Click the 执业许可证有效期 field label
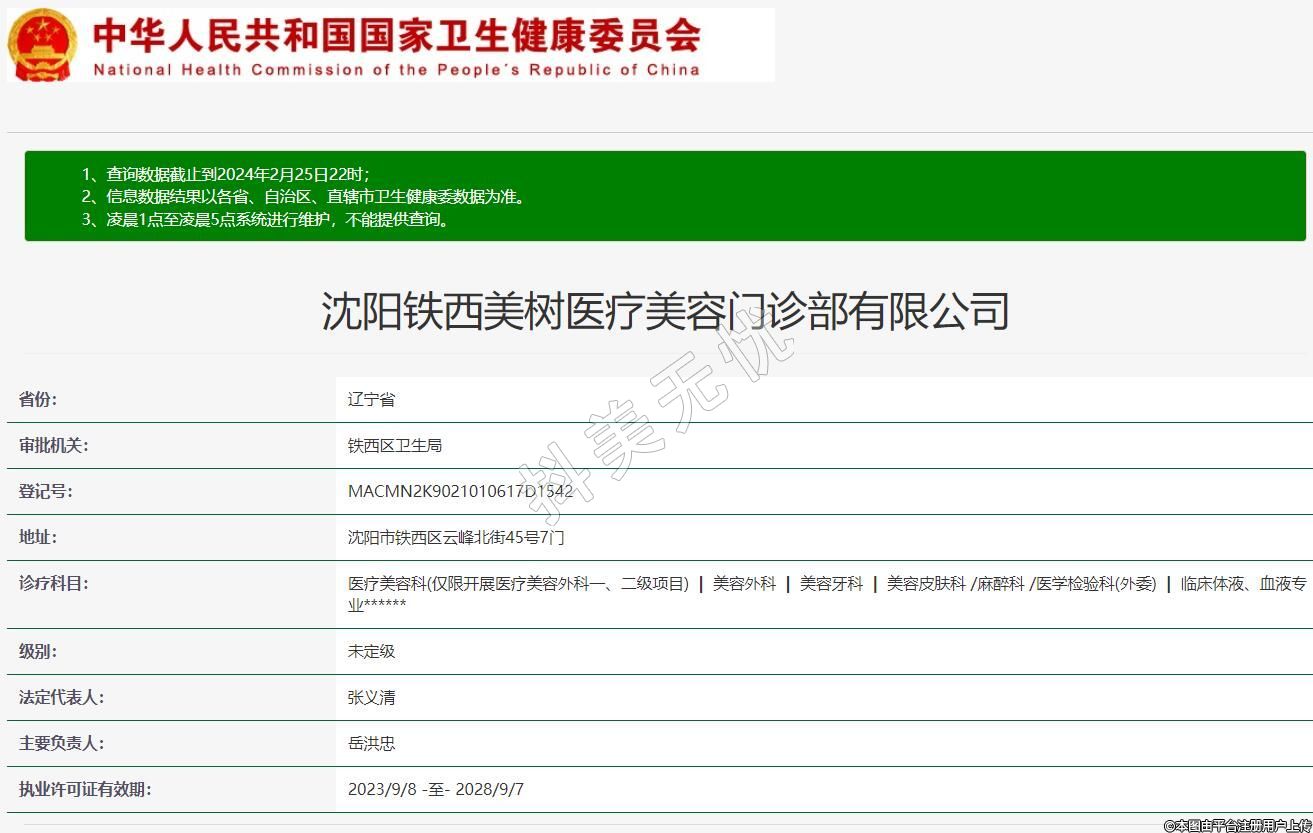The height and width of the screenshot is (833, 1313). tap(85, 789)
